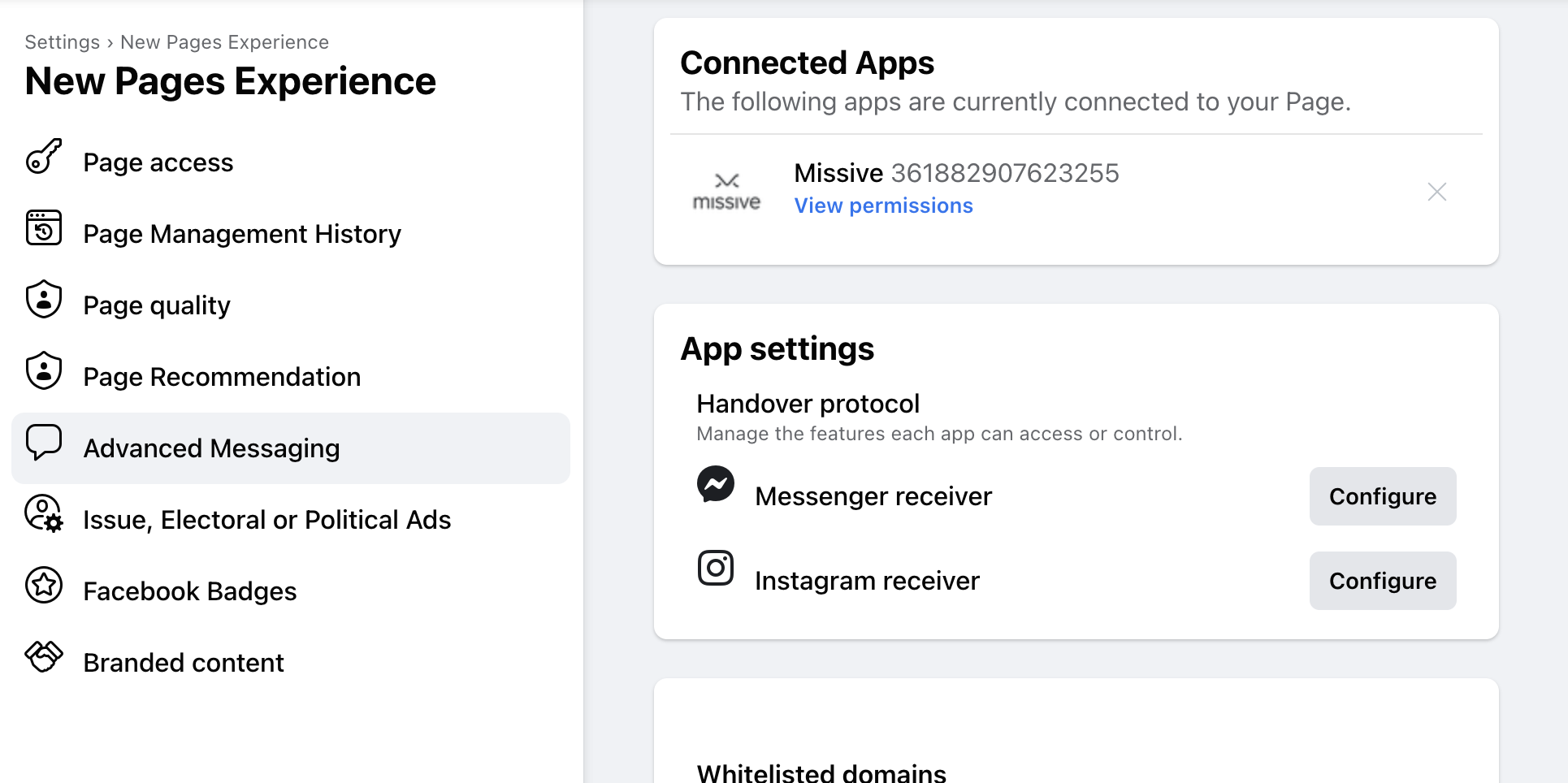Viewport: 1568px width, 783px height.
Task: Click the Page Recommendation shield icon
Action: 44,371
